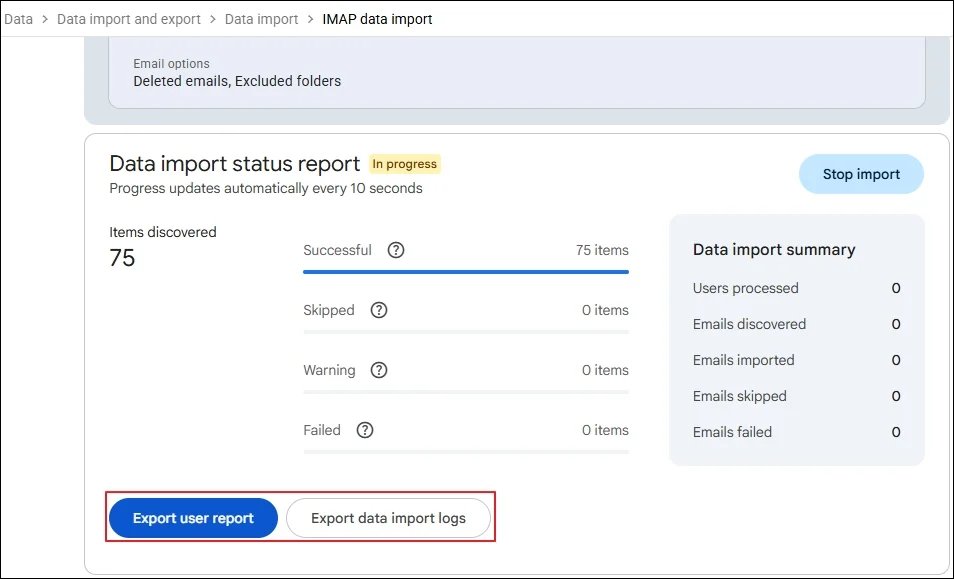Select the 75 items successful count
Screen dimensions: 954x579
click(x=602, y=250)
